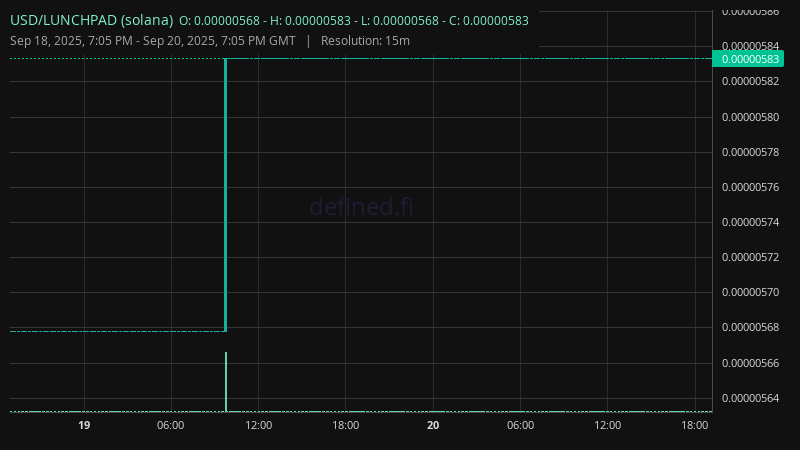This screenshot has height=450, width=800.
Task: Click the 0.00000566 price axis label
Action: (x=751, y=363)
